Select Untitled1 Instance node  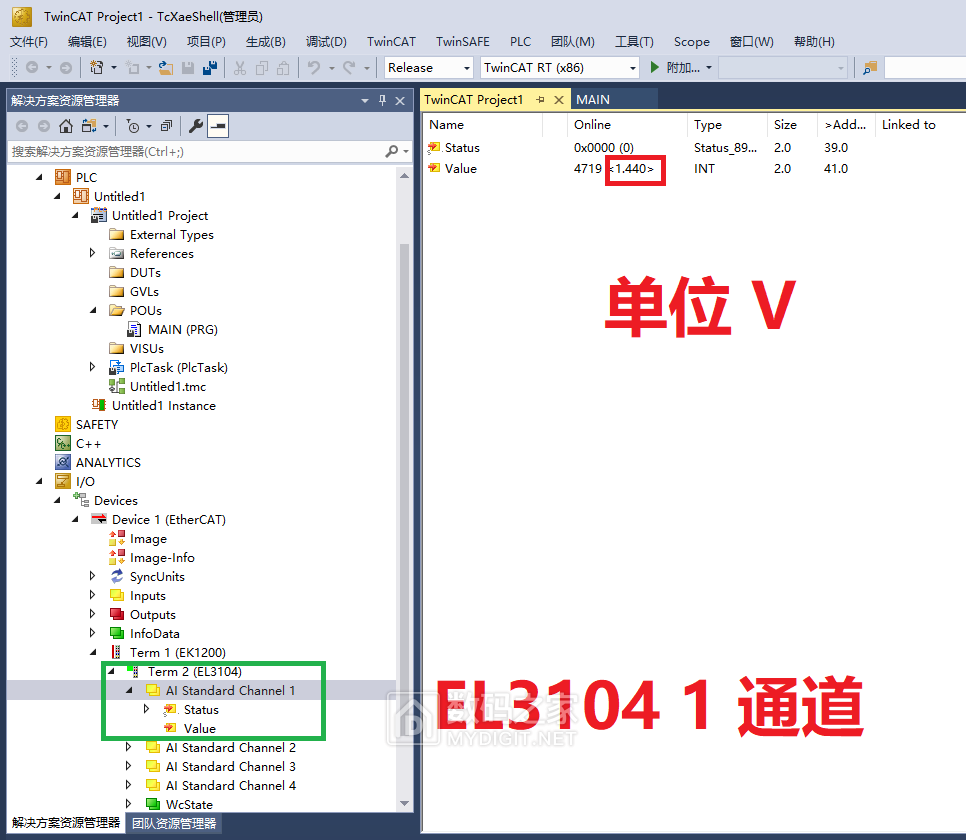(163, 406)
